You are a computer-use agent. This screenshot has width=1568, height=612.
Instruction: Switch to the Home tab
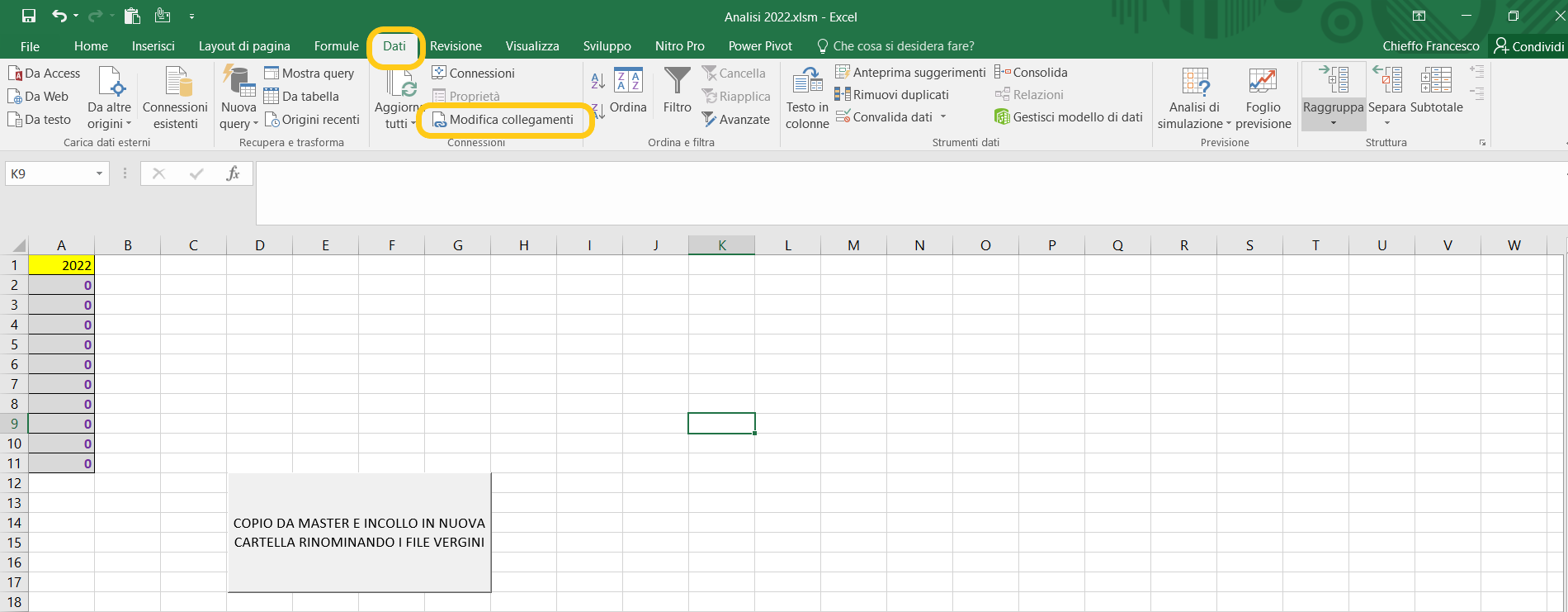pyautogui.click(x=91, y=46)
